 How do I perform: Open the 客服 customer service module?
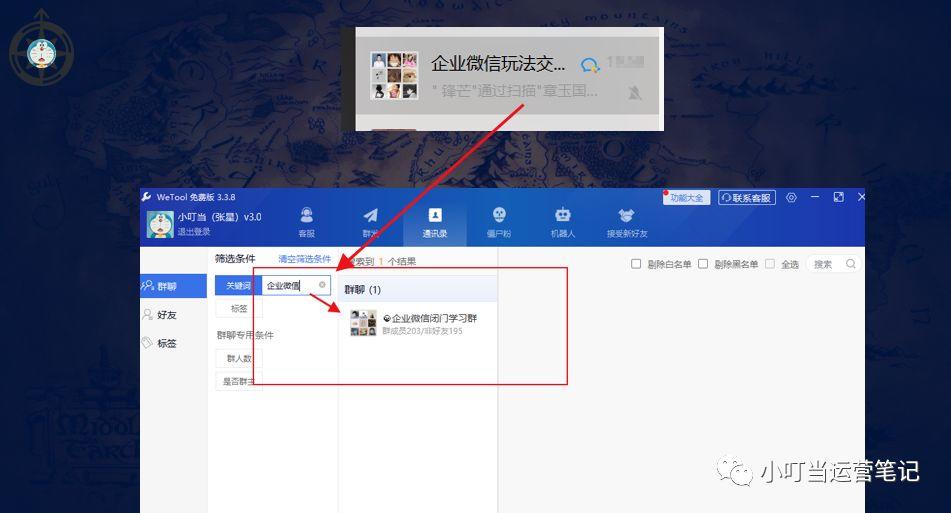click(306, 222)
